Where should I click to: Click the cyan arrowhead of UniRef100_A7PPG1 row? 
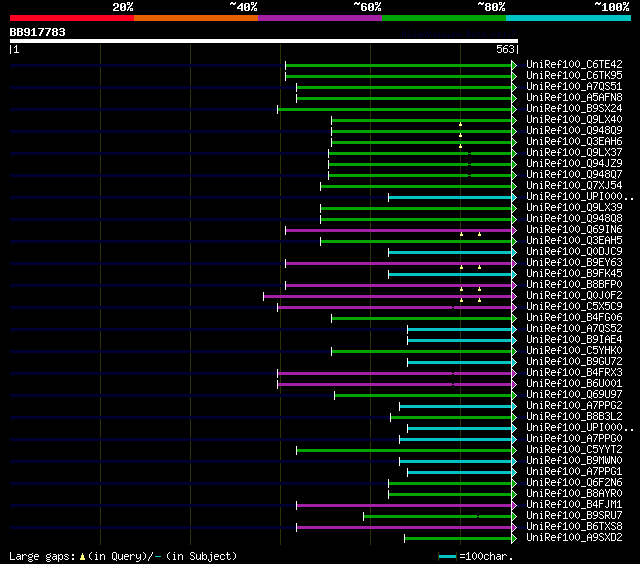point(514,473)
